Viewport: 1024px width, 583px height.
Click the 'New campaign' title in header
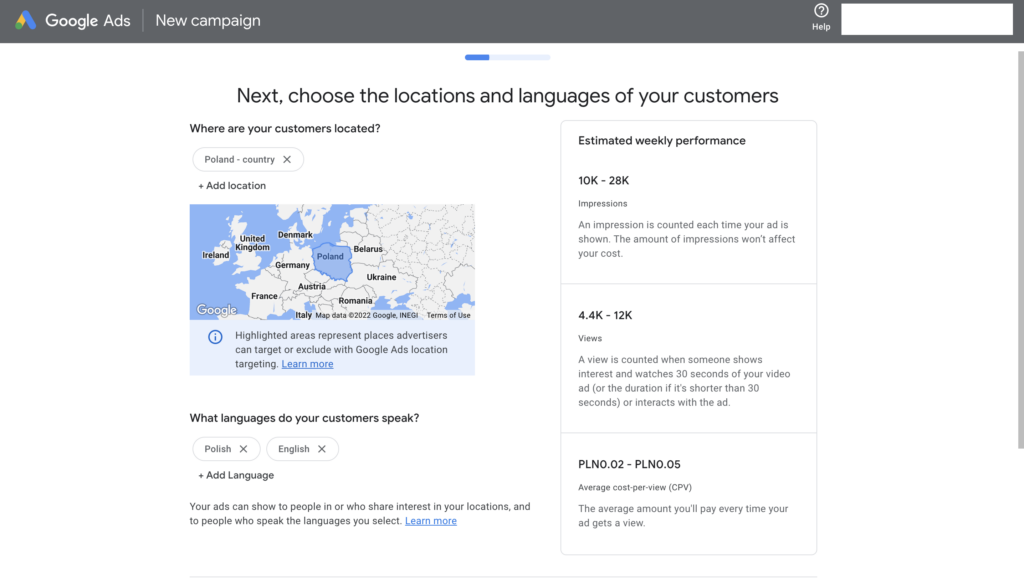208,20
